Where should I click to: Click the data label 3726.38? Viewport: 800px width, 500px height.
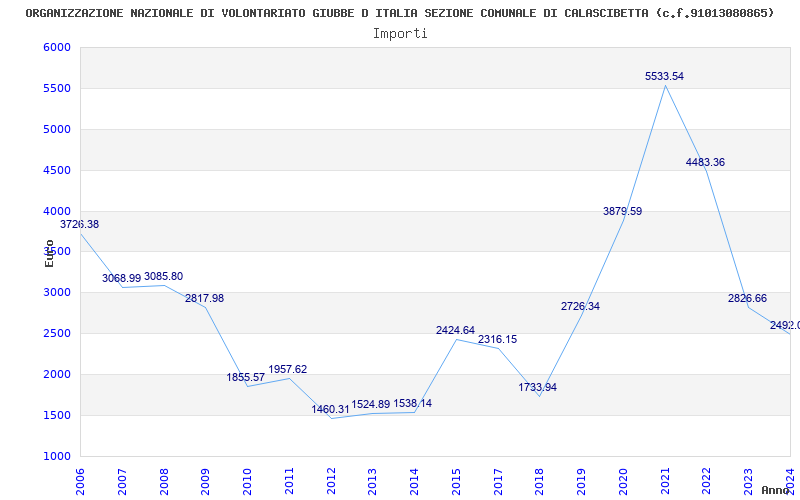coord(80,224)
